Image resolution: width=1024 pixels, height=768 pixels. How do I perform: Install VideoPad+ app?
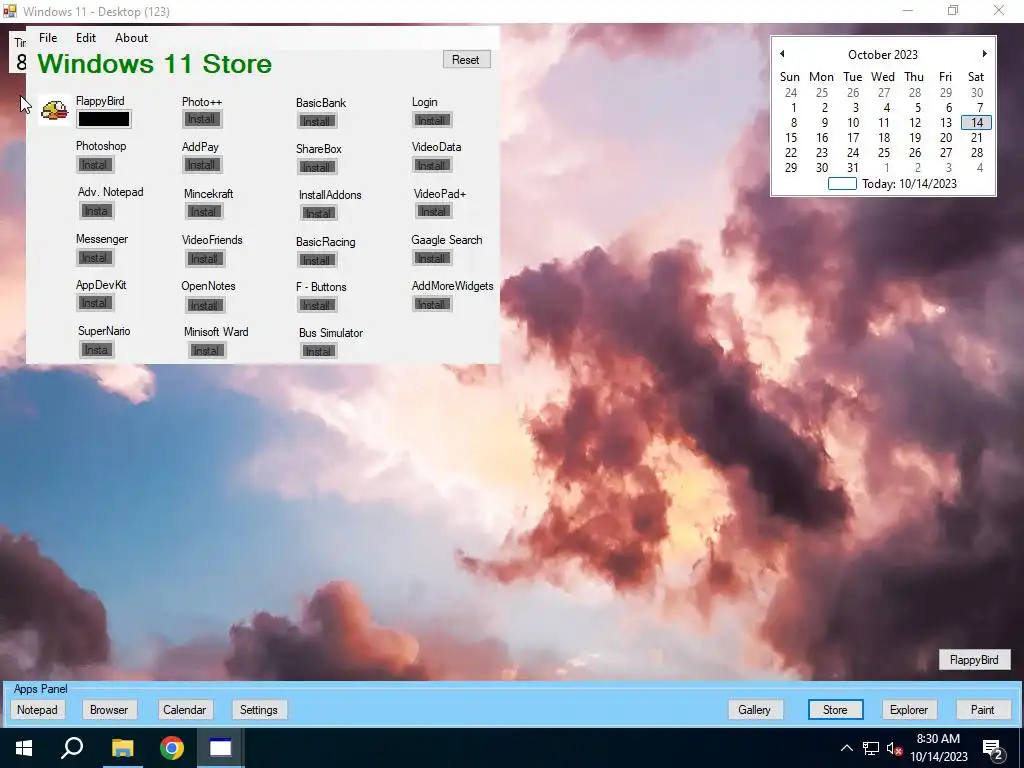(434, 211)
